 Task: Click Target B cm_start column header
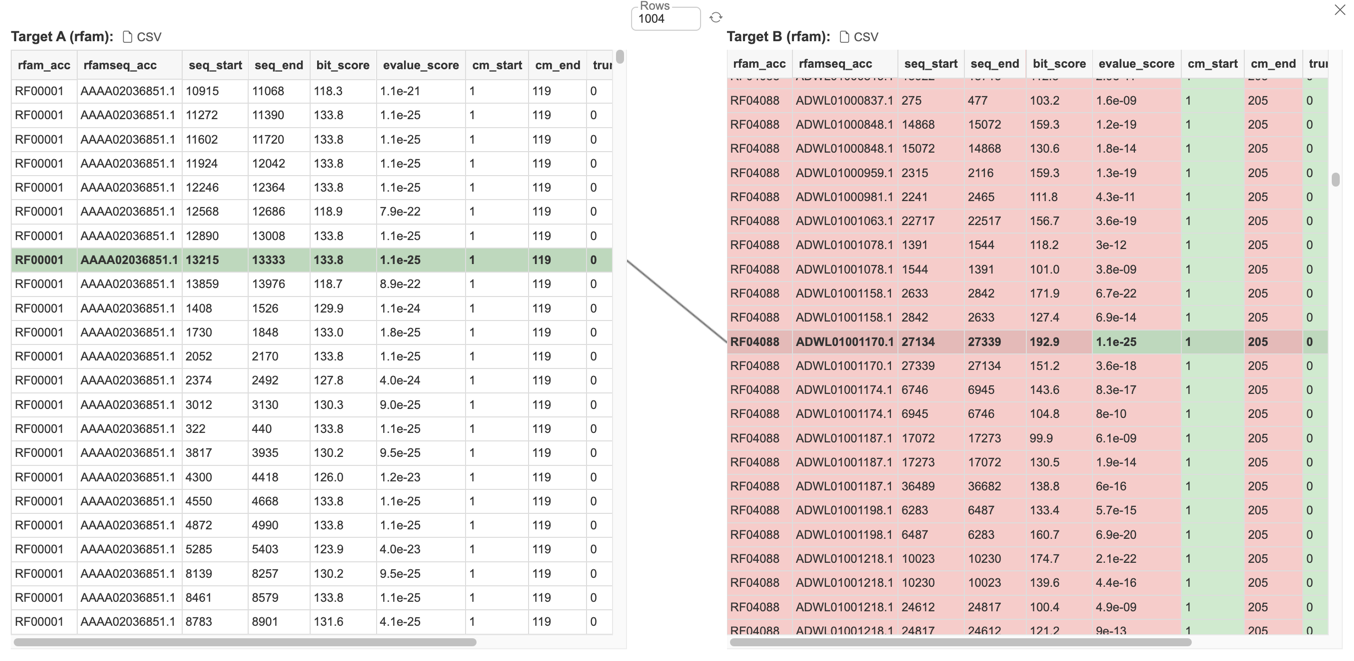[1212, 64]
